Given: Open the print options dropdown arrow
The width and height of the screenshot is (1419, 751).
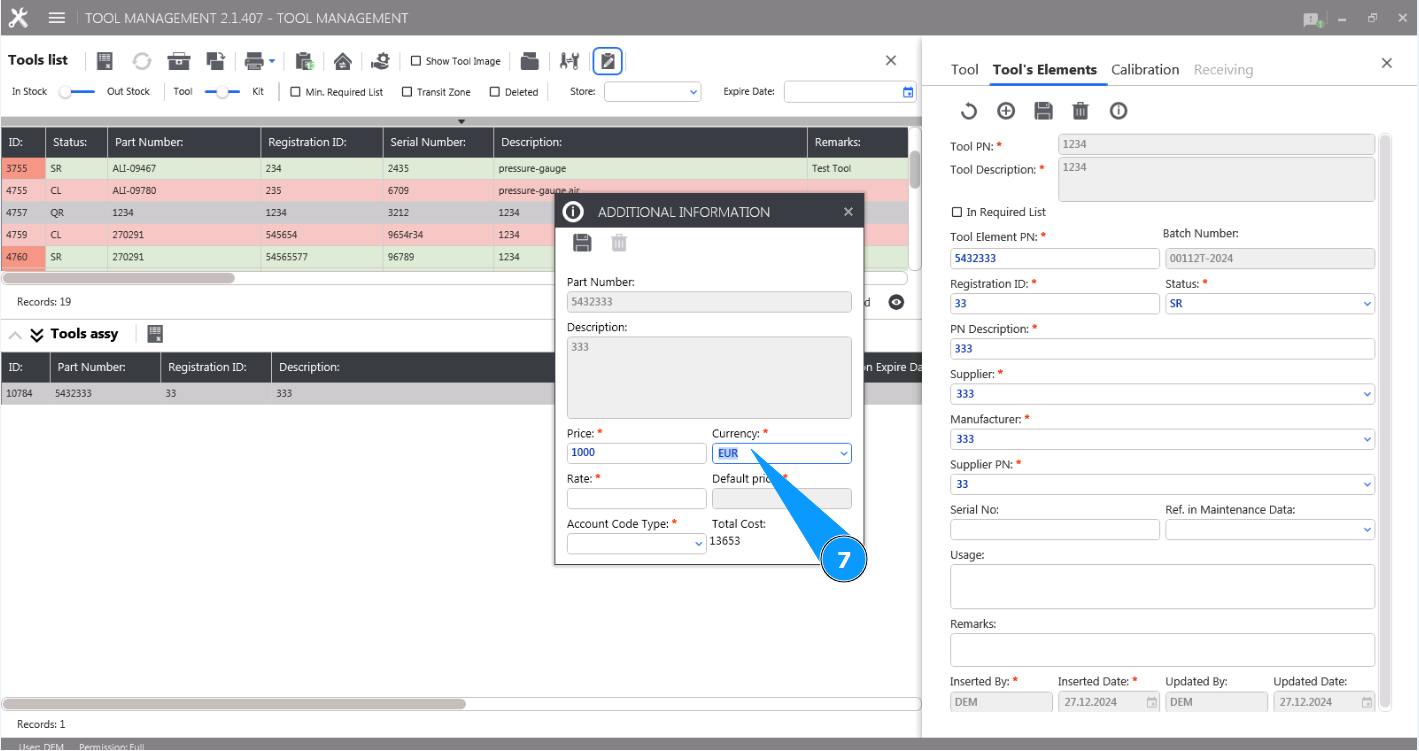Looking at the screenshot, I should point(272,61).
